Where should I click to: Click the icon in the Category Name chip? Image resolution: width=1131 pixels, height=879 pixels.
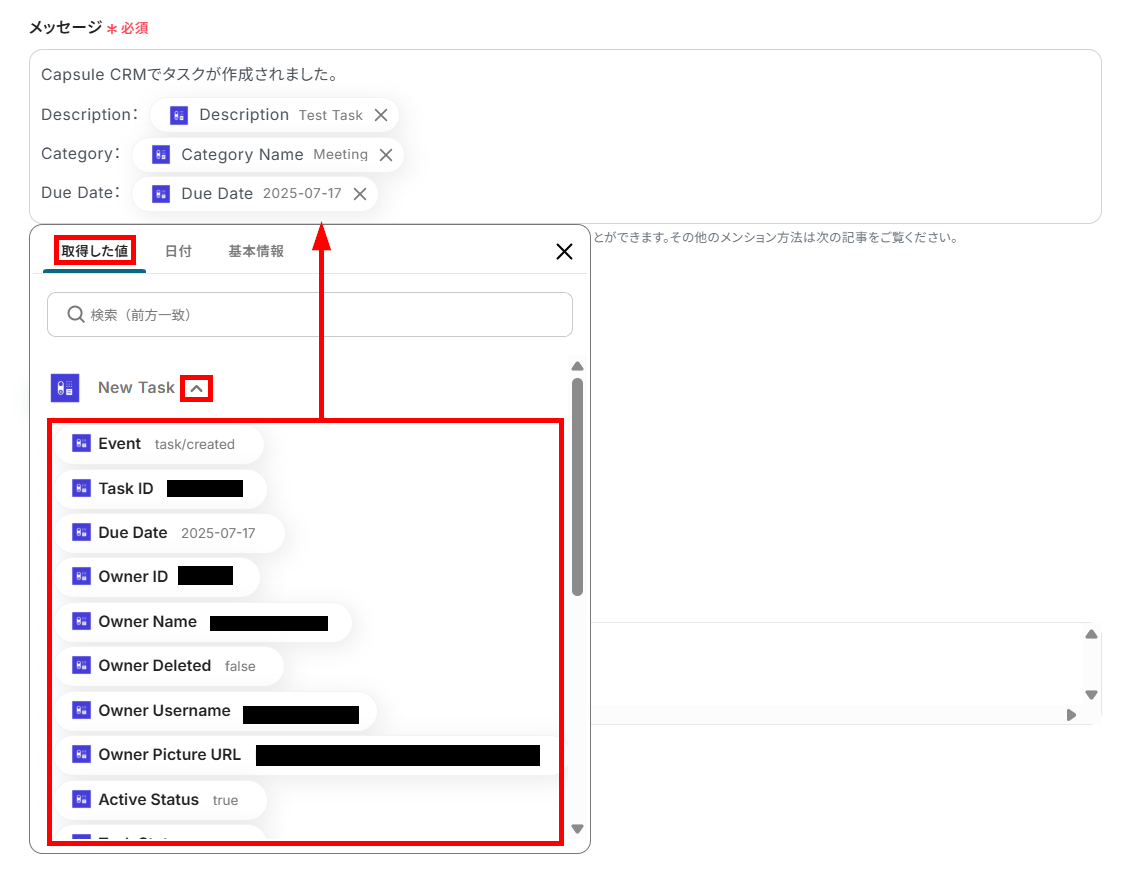tap(161, 154)
